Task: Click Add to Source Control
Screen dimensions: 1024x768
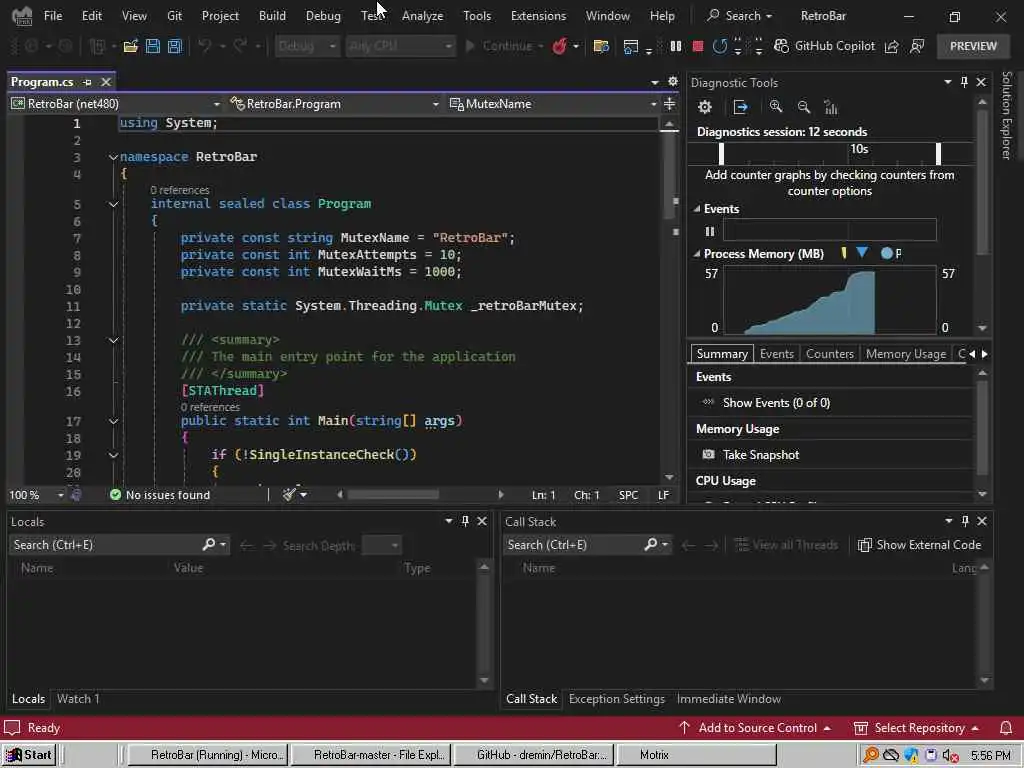Action: [754, 728]
